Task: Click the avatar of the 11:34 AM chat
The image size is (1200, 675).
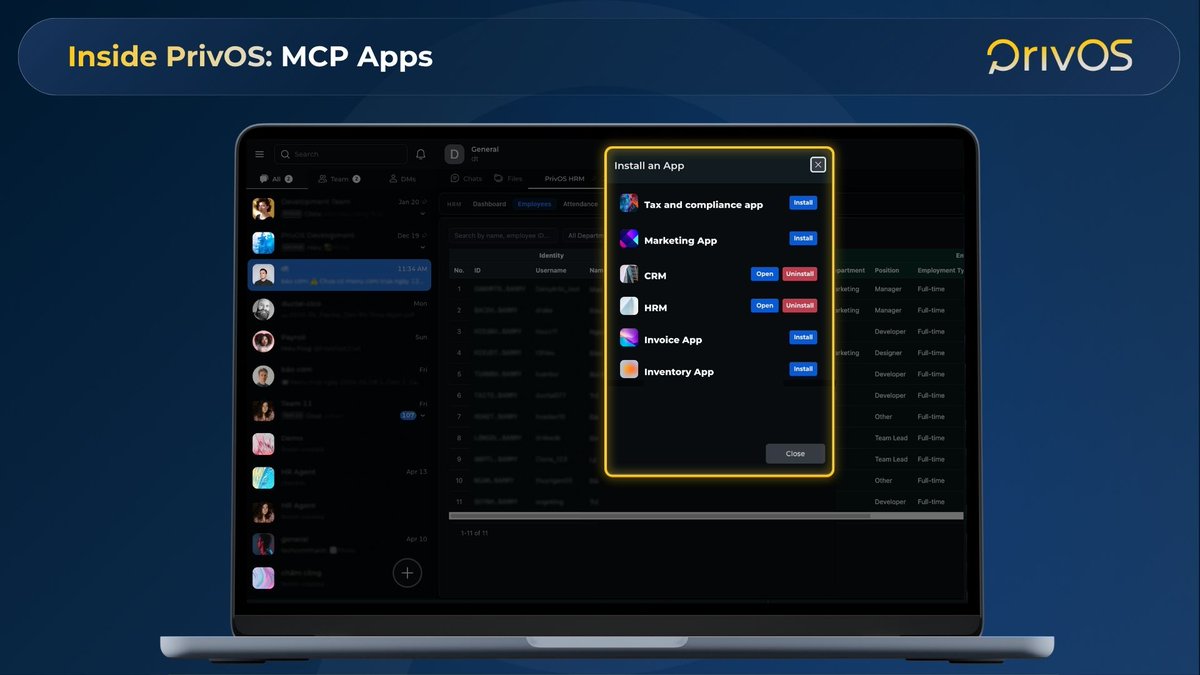Action: click(x=263, y=276)
